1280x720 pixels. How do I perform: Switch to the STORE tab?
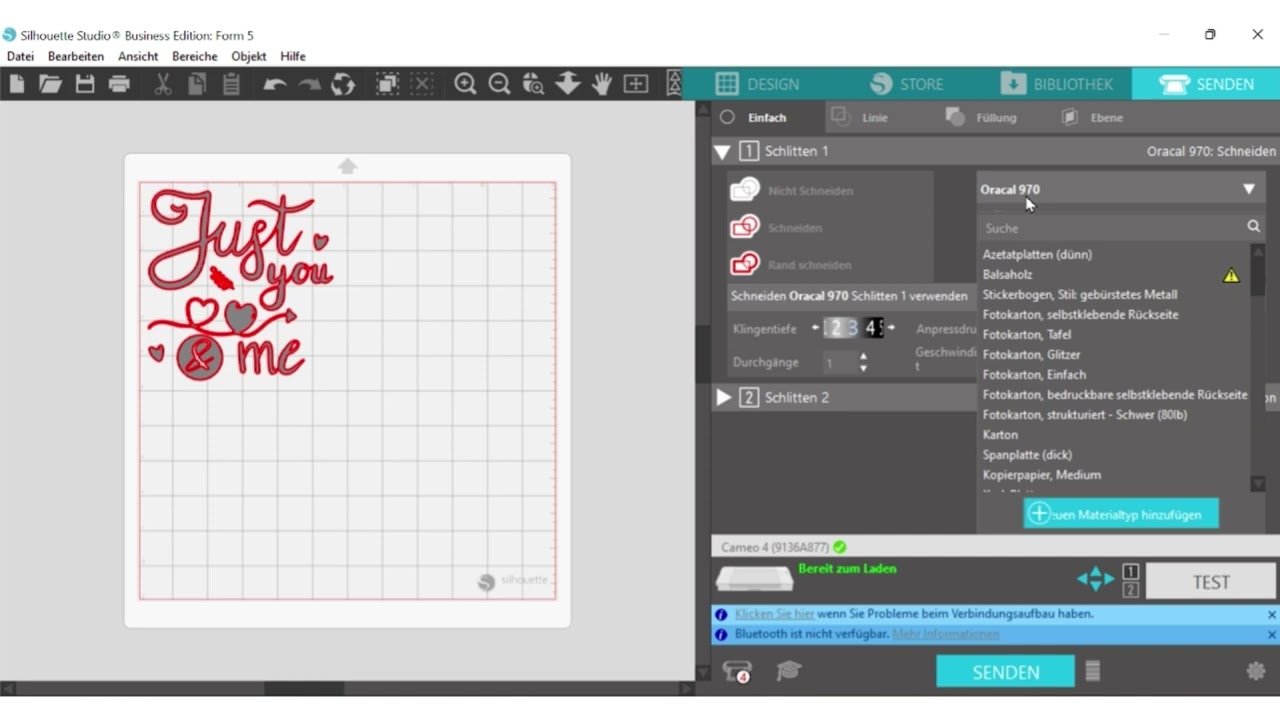pyautogui.click(x=906, y=84)
